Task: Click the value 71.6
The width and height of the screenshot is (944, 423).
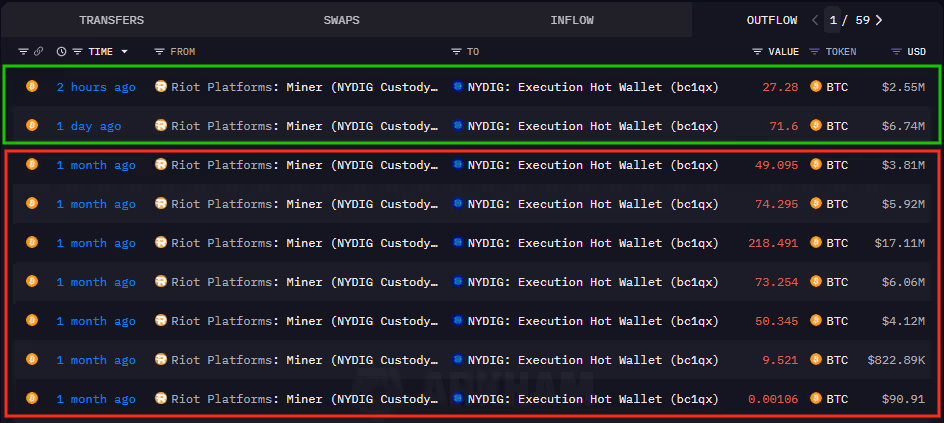Action: pyautogui.click(x=784, y=126)
